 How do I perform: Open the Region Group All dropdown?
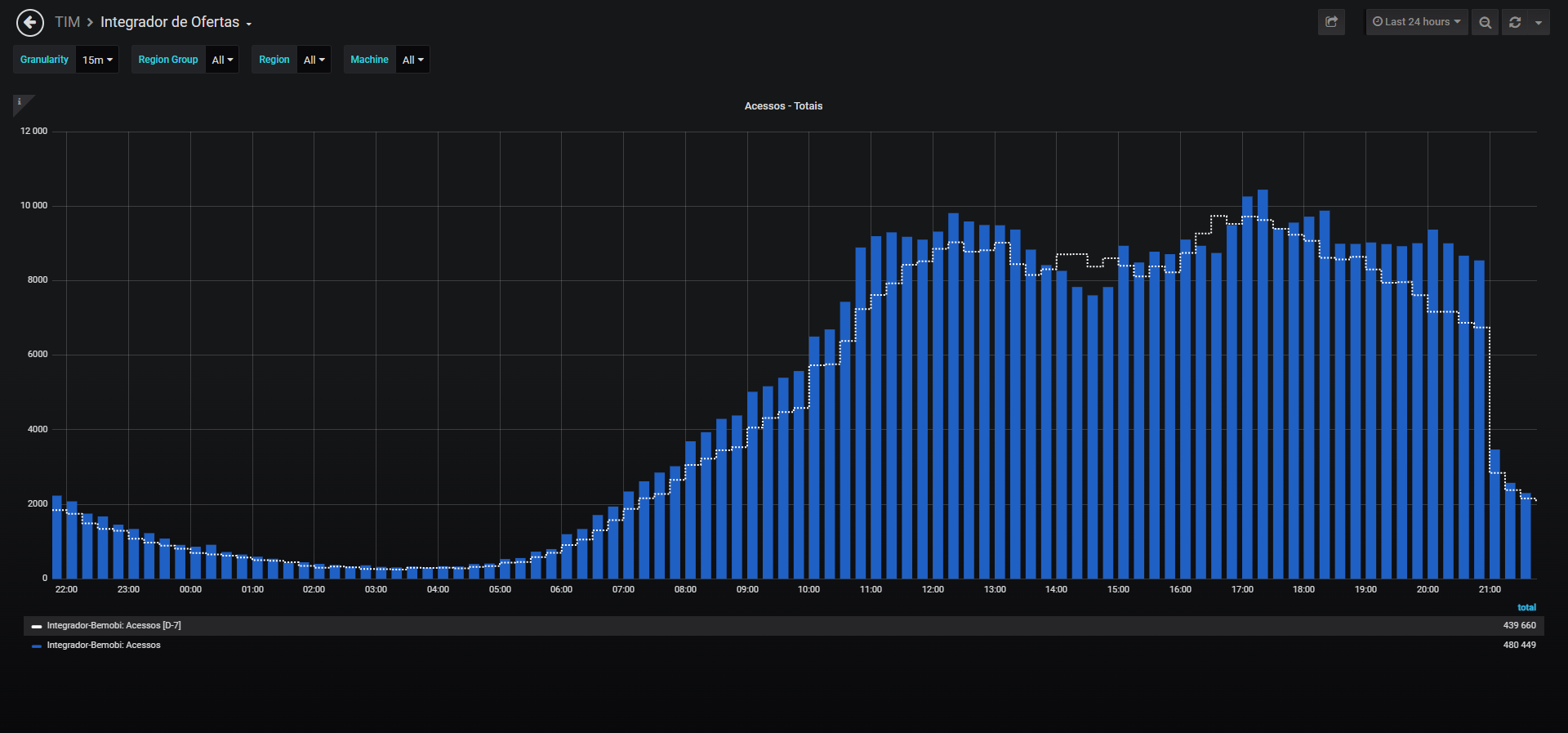pos(222,60)
